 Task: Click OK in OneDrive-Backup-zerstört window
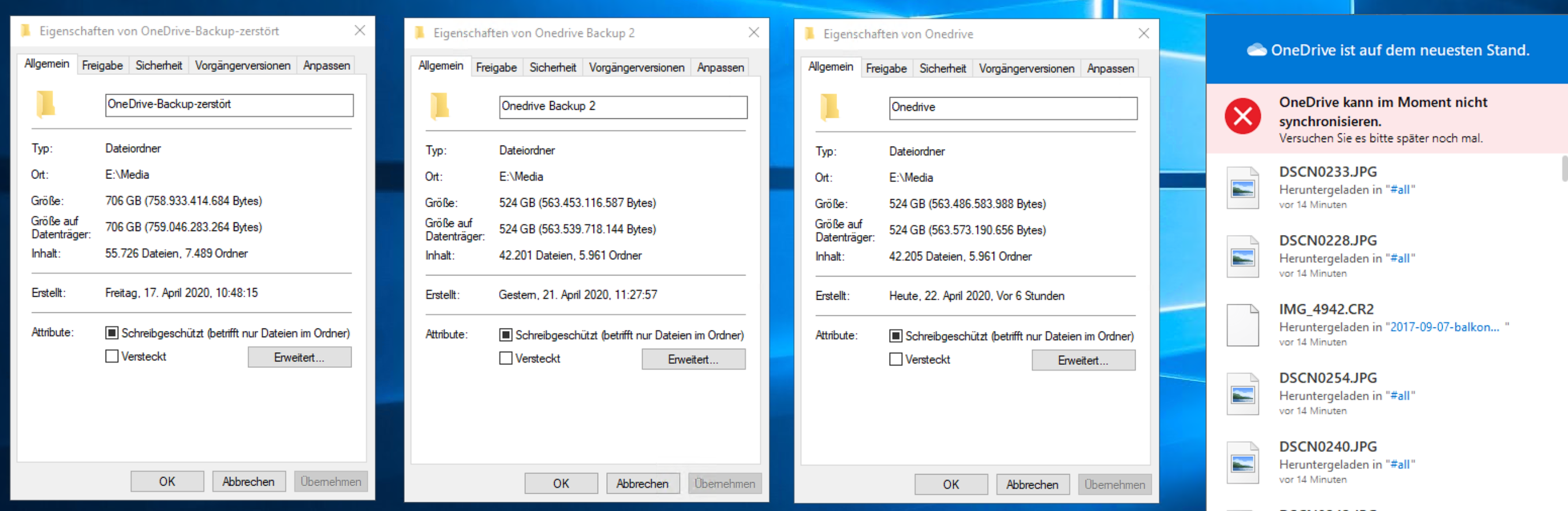[167, 481]
